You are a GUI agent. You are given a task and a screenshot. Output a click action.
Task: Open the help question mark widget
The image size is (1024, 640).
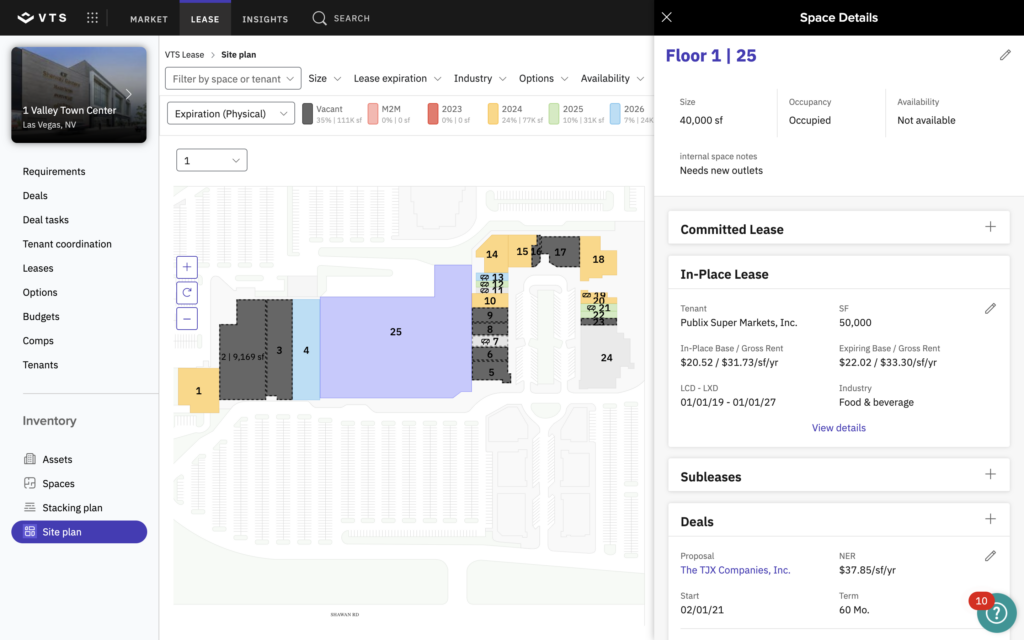coord(995,614)
